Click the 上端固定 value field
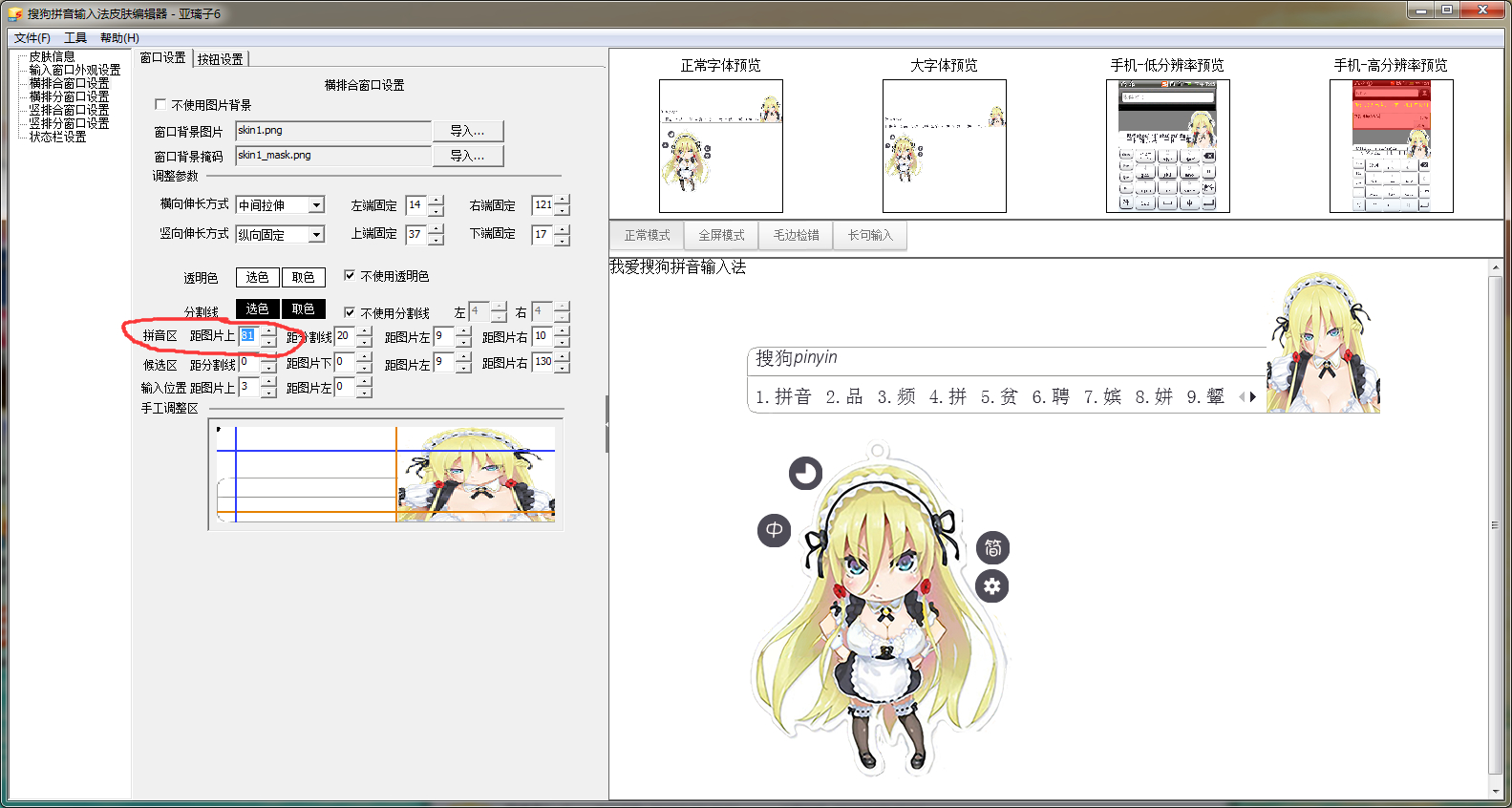Image resolution: width=1512 pixels, height=808 pixels. (x=416, y=234)
